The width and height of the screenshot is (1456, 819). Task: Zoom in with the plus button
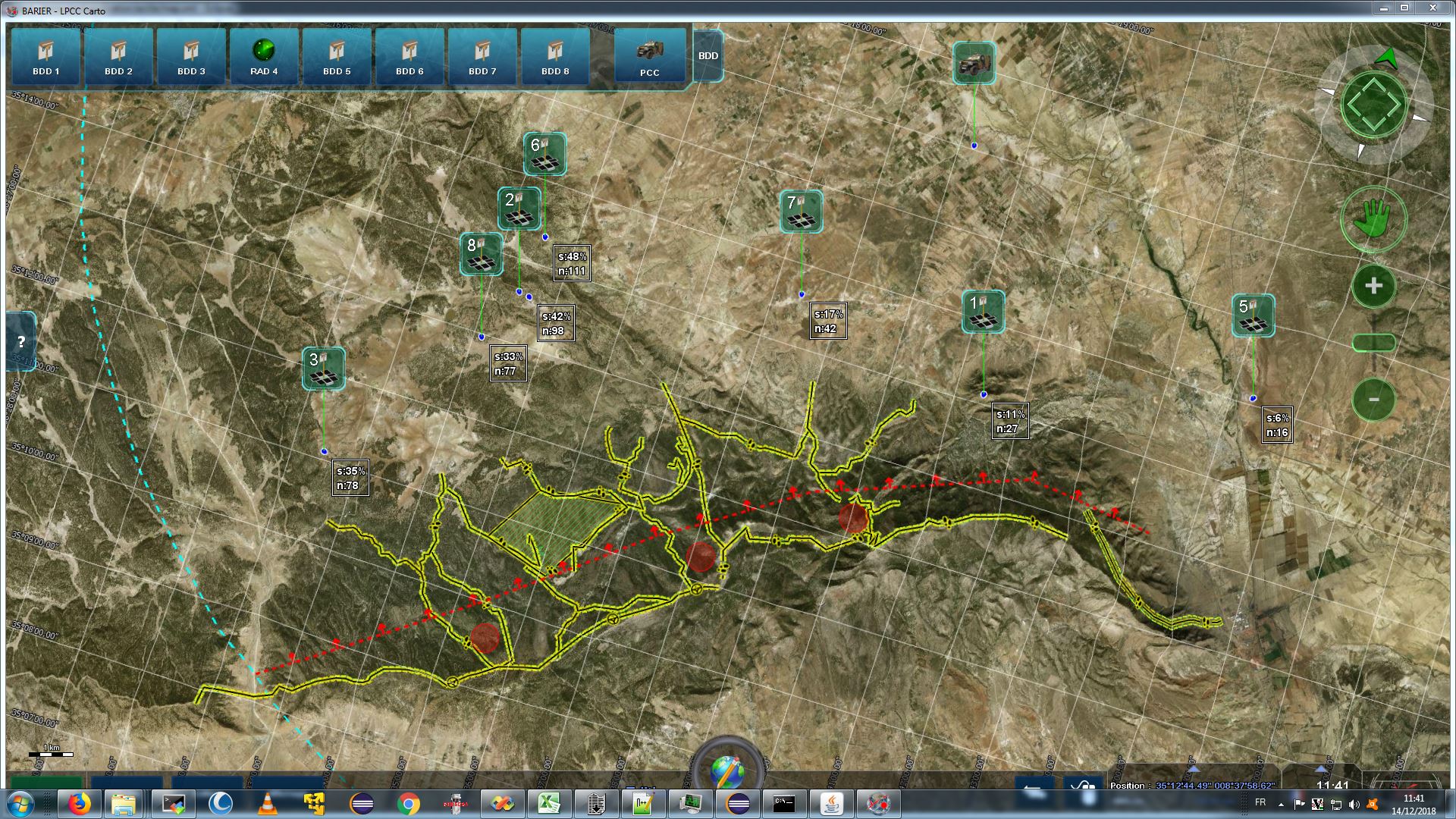(x=1373, y=286)
